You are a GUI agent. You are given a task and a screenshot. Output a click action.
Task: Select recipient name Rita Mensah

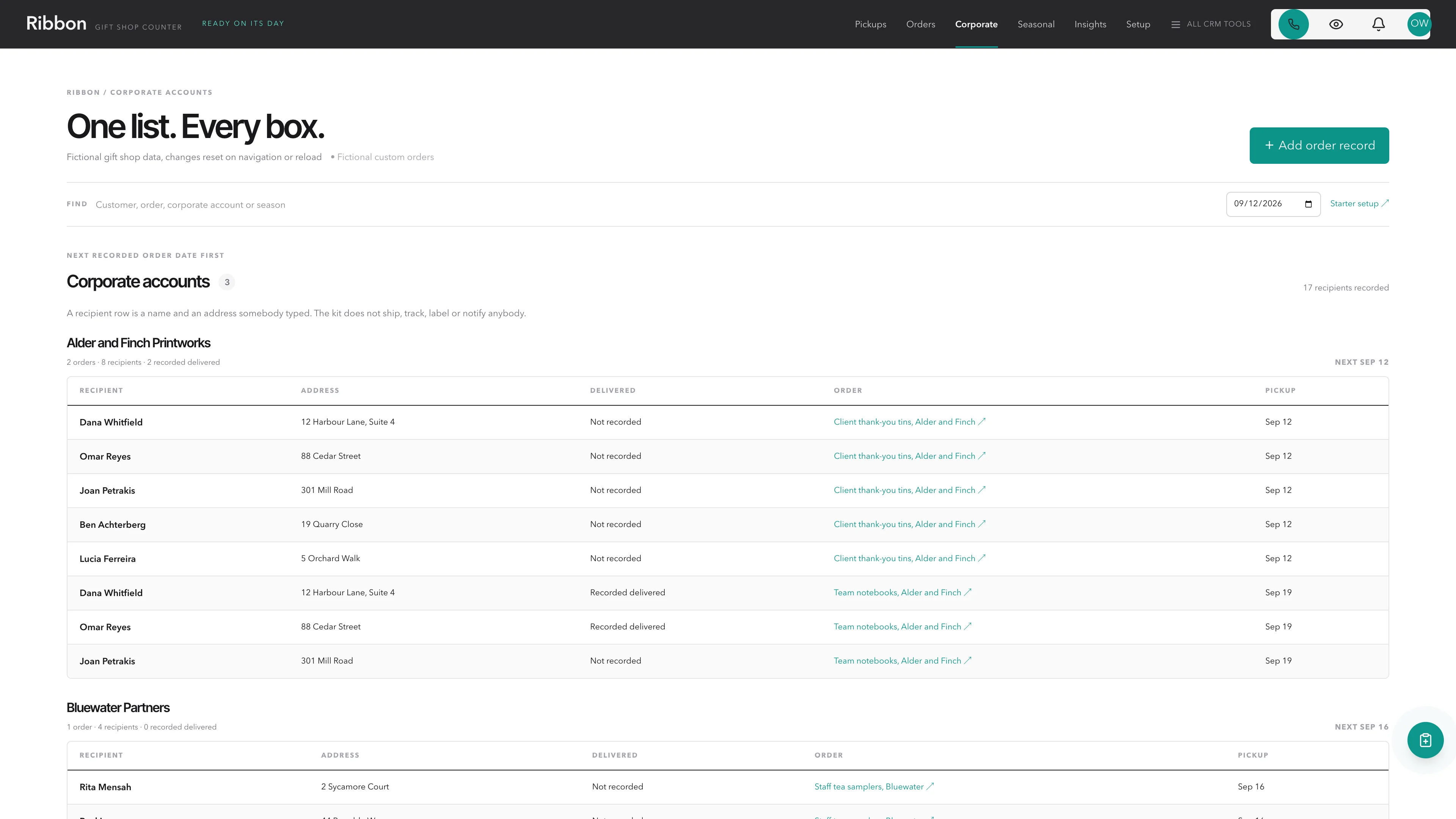[x=105, y=788]
